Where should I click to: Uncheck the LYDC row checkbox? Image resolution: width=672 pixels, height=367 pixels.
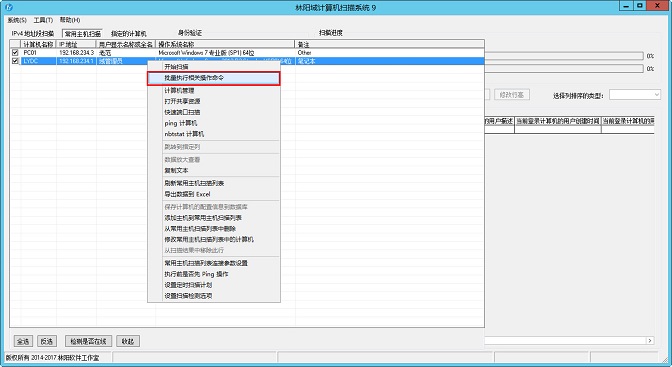tap(15, 61)
